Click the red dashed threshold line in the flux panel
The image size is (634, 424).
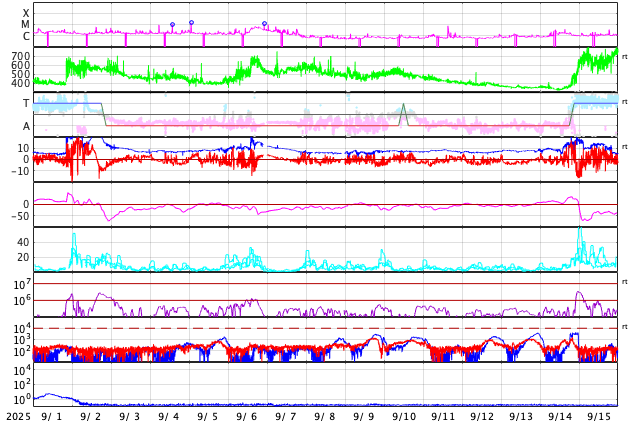[300, 328]
